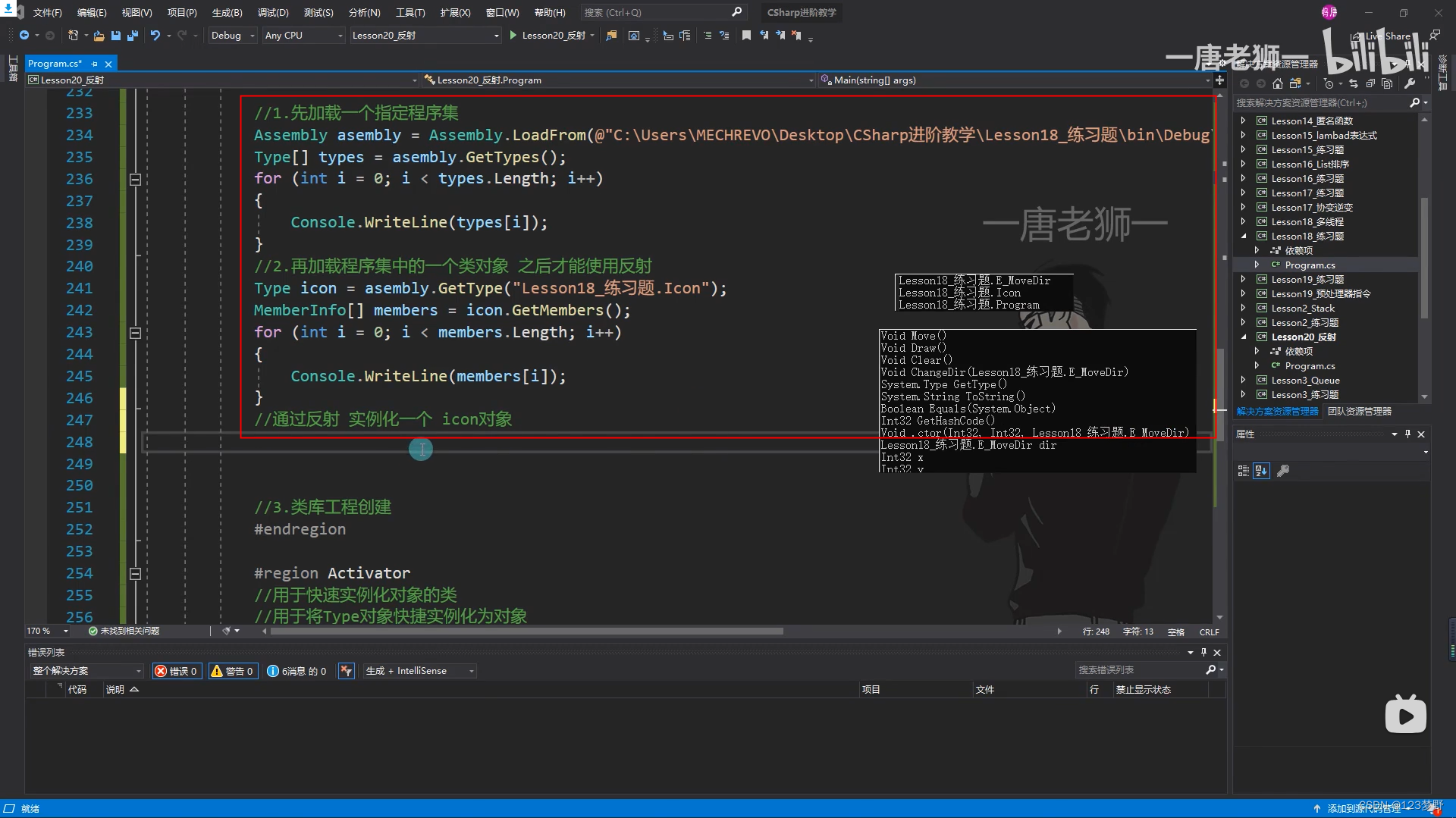1456x818 pixels.
Task: Click the no issues found indicator
Action: click(124, 631)
